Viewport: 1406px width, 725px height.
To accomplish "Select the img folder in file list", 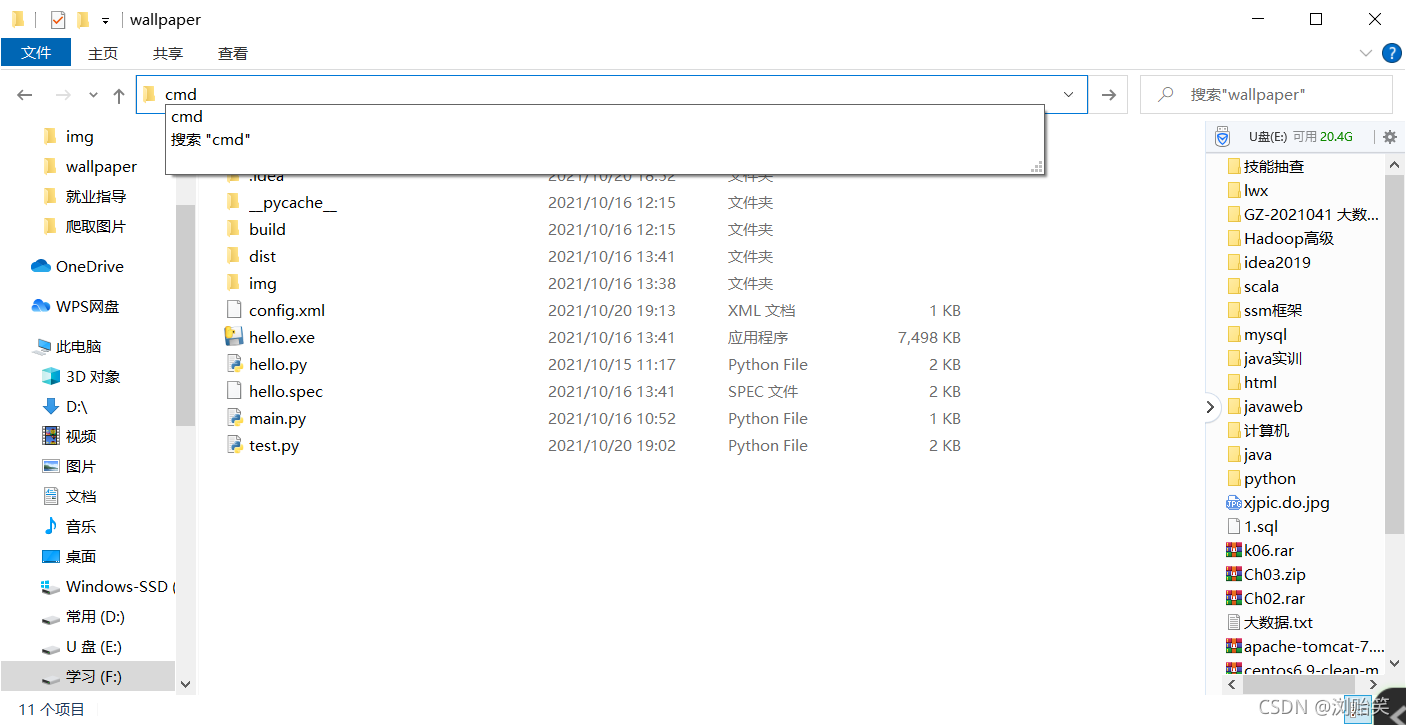I will pos(263,283).
